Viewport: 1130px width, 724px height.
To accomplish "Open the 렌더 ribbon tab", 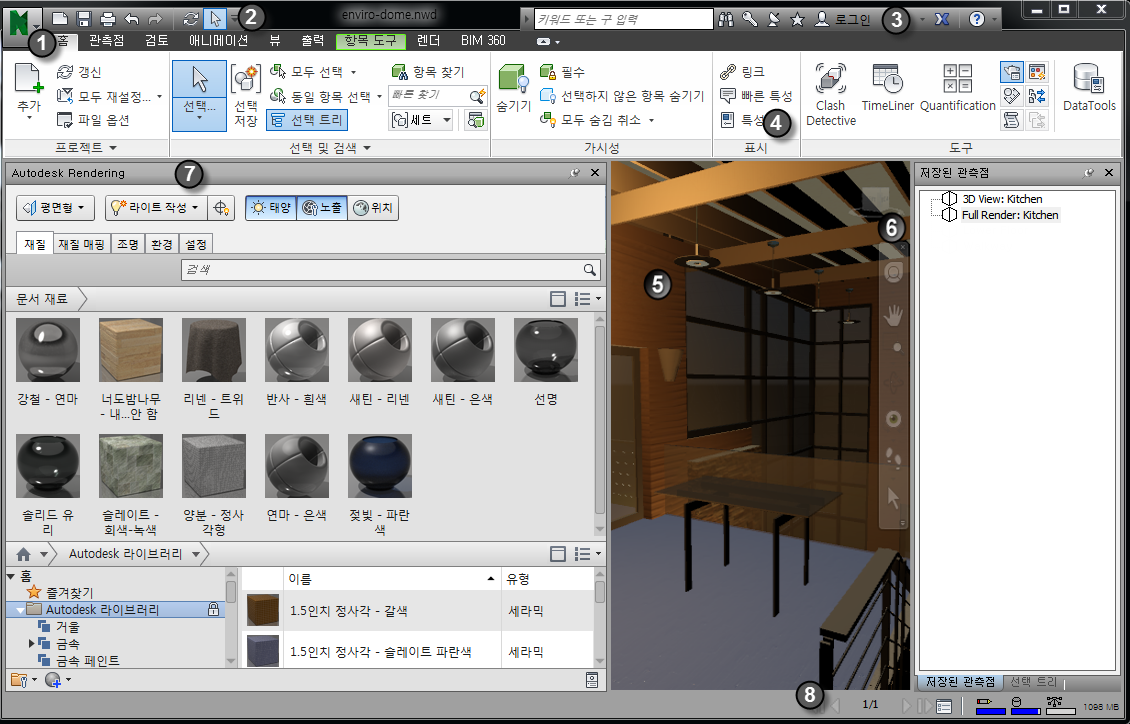I will [429, 40].
